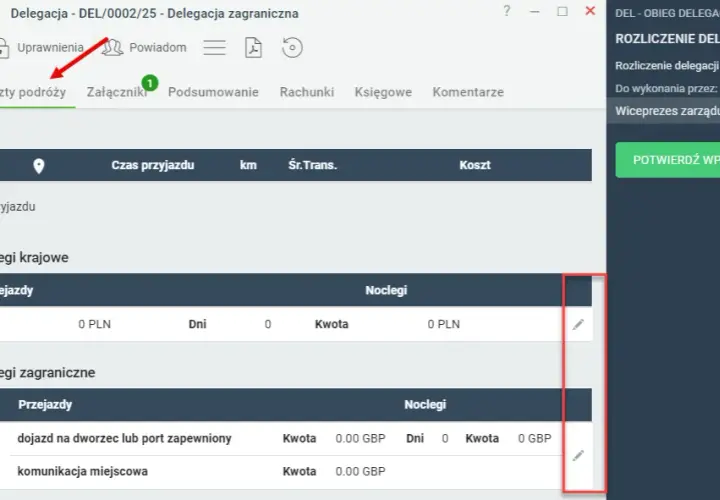Edit the foreign GBP rows via the pencil icon
This screenshot has height=500, width=720.
click(x=578, y=455)
